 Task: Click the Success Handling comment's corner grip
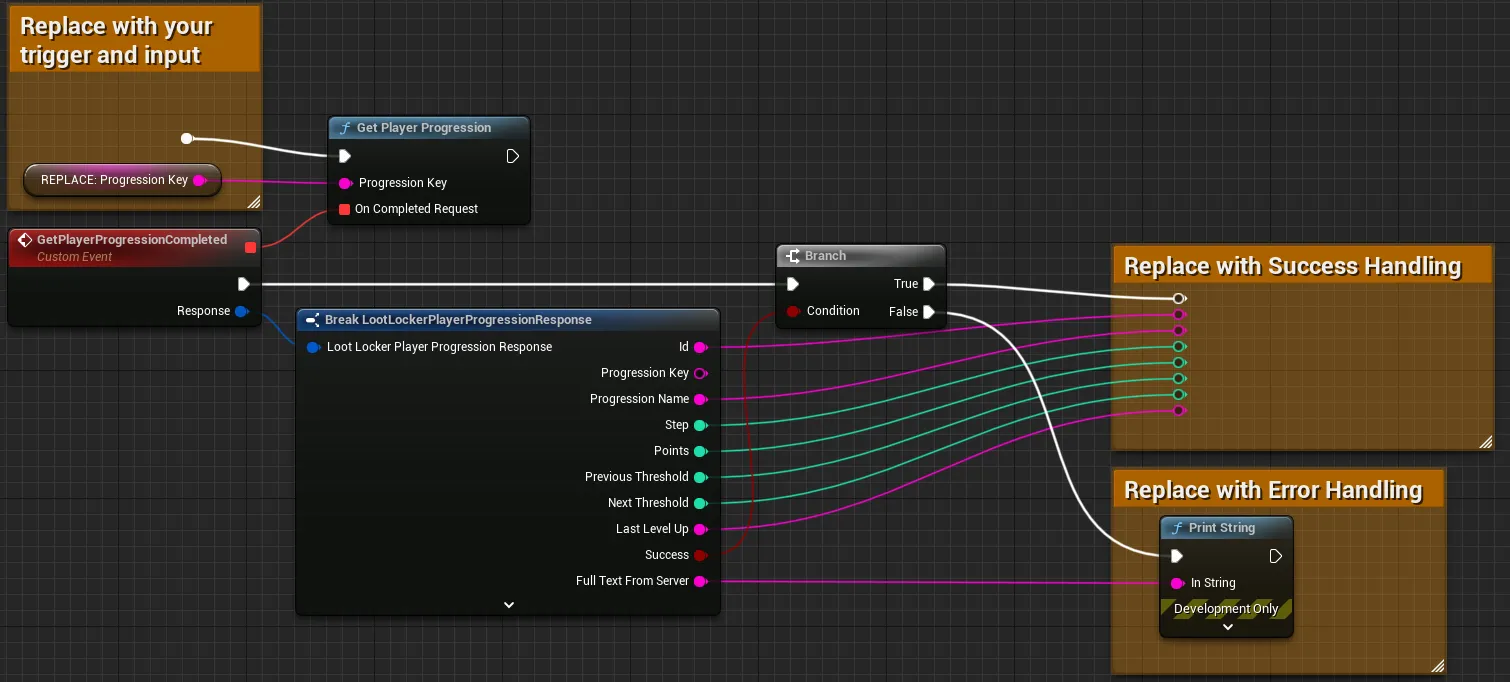1484,442
